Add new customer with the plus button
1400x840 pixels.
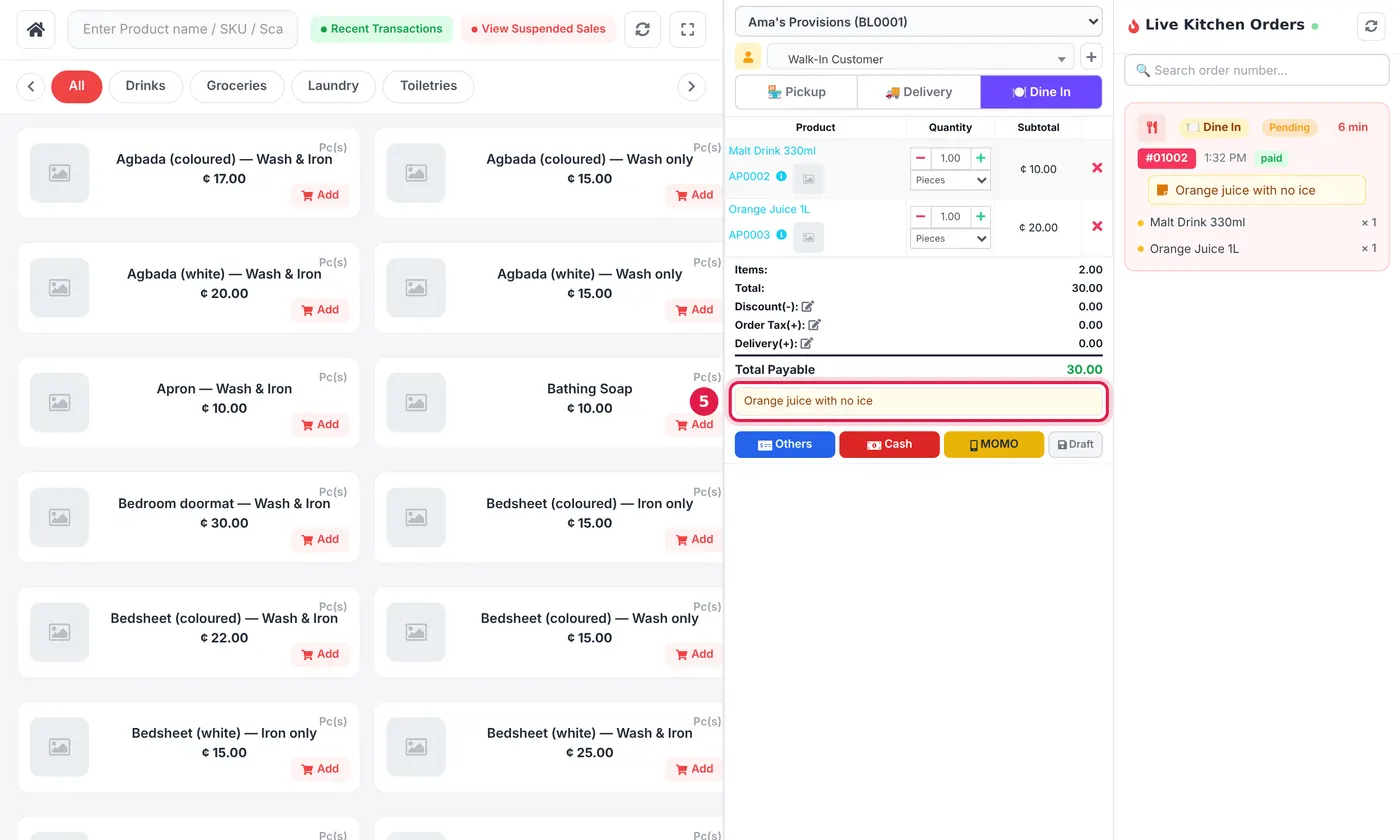tap(1091, 57)
